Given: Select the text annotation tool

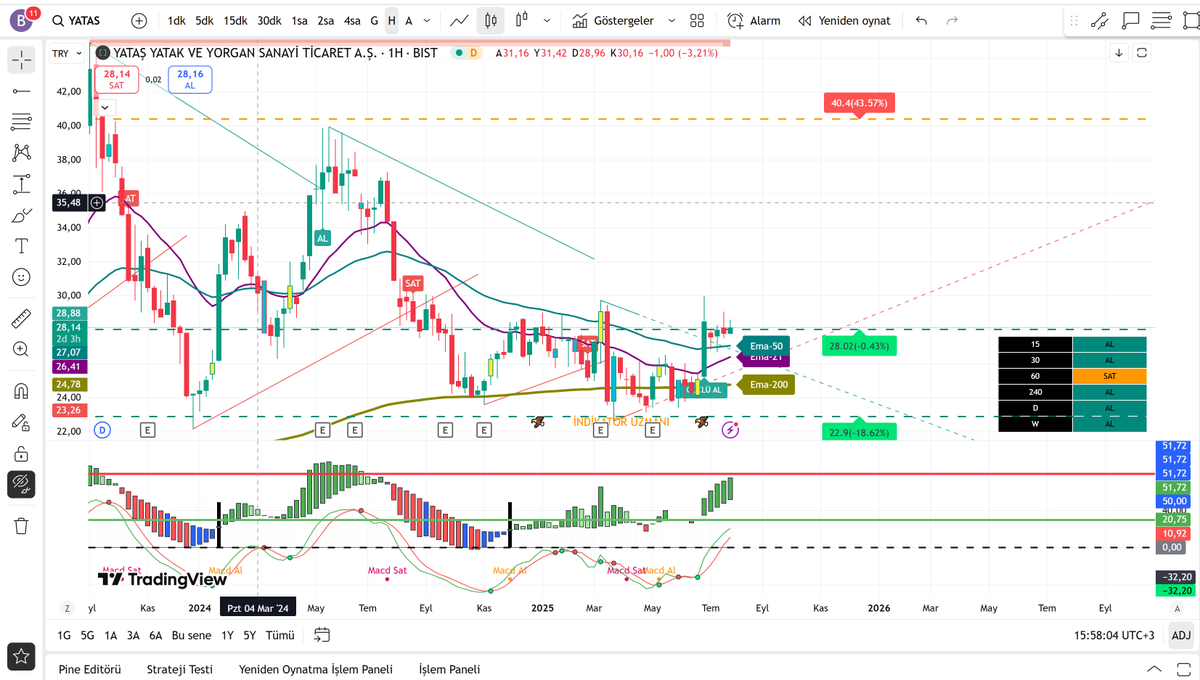Looking at the screenshot, I should 21,246.
